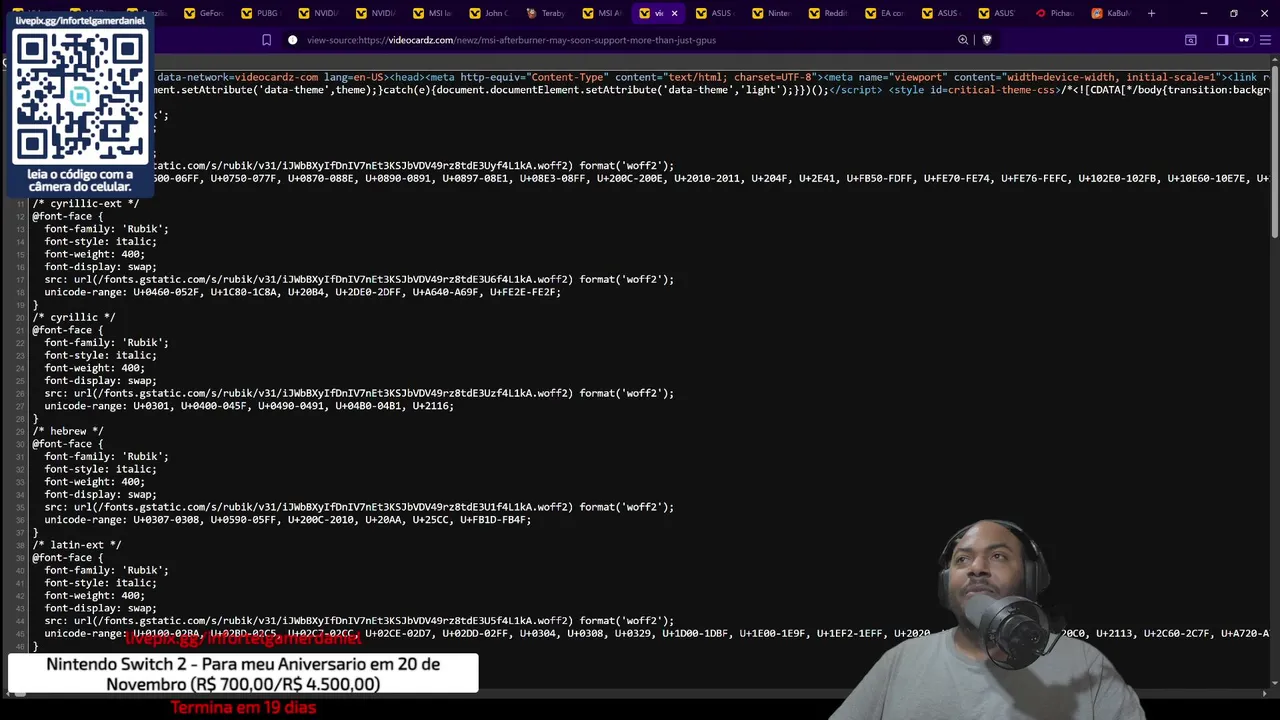Switch to the Nintendo tab
Image resolution: width=1280 pixels, height=720 pixels.
[773, 13]
